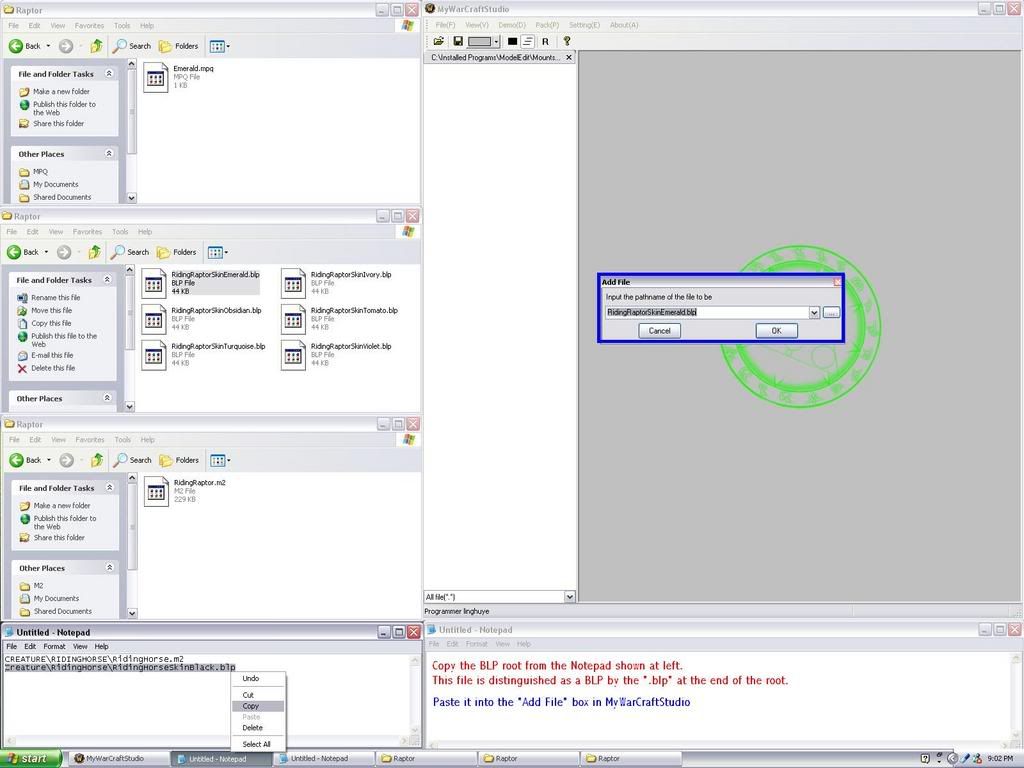Collapse File and Folder Tasks in Emerald.mpq window
This screenshot has width=1024, height=768.
coord(109,74)
